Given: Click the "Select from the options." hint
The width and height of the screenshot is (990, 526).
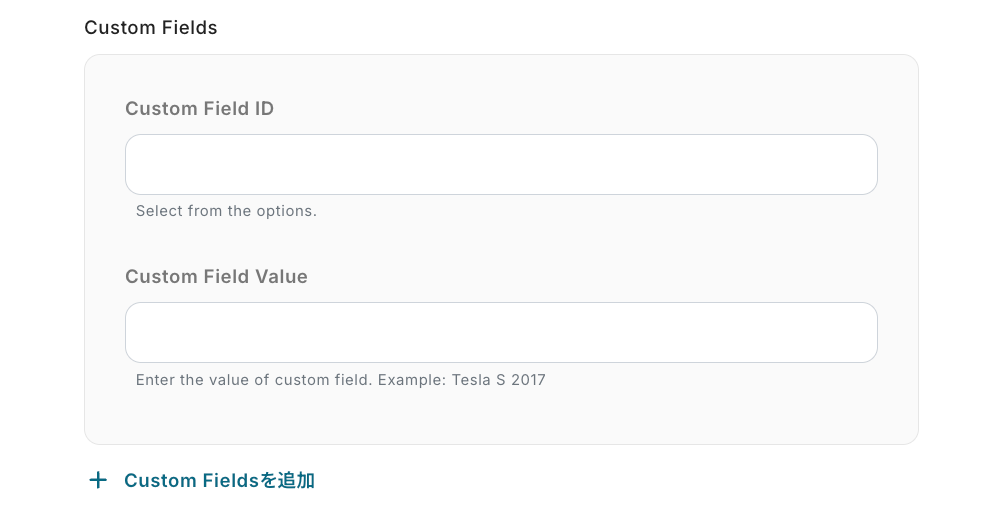Looking at the screenshot, I should [x=226, y=212].
